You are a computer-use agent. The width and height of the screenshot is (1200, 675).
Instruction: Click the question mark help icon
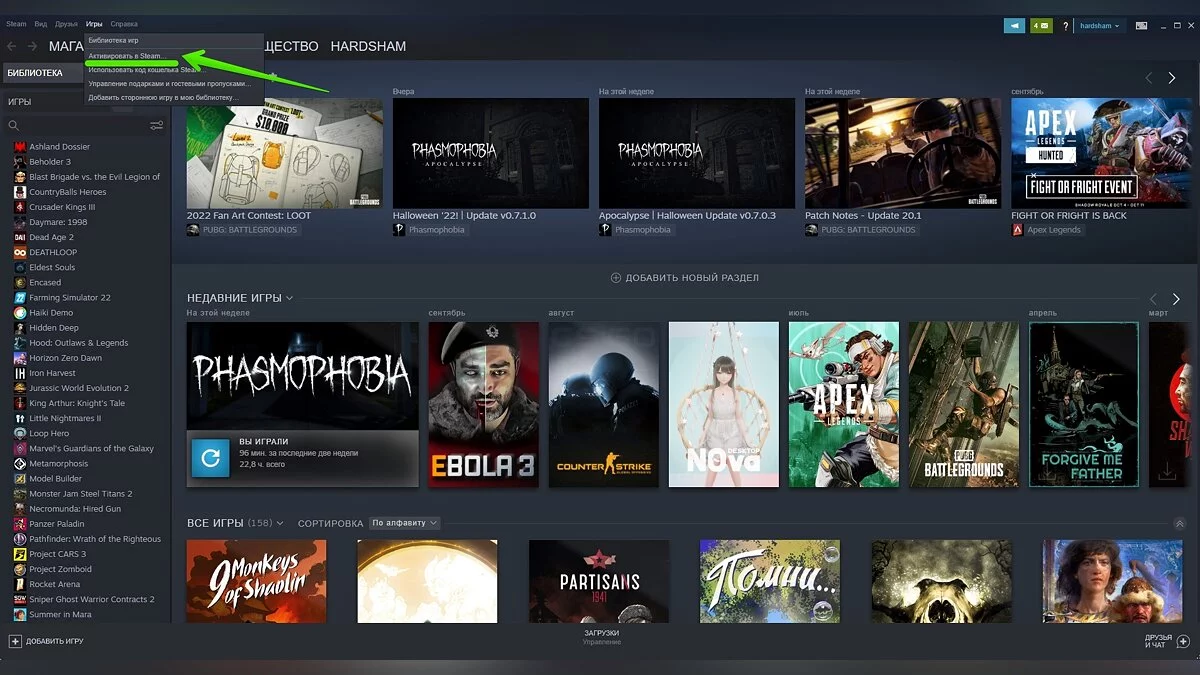1065,25
